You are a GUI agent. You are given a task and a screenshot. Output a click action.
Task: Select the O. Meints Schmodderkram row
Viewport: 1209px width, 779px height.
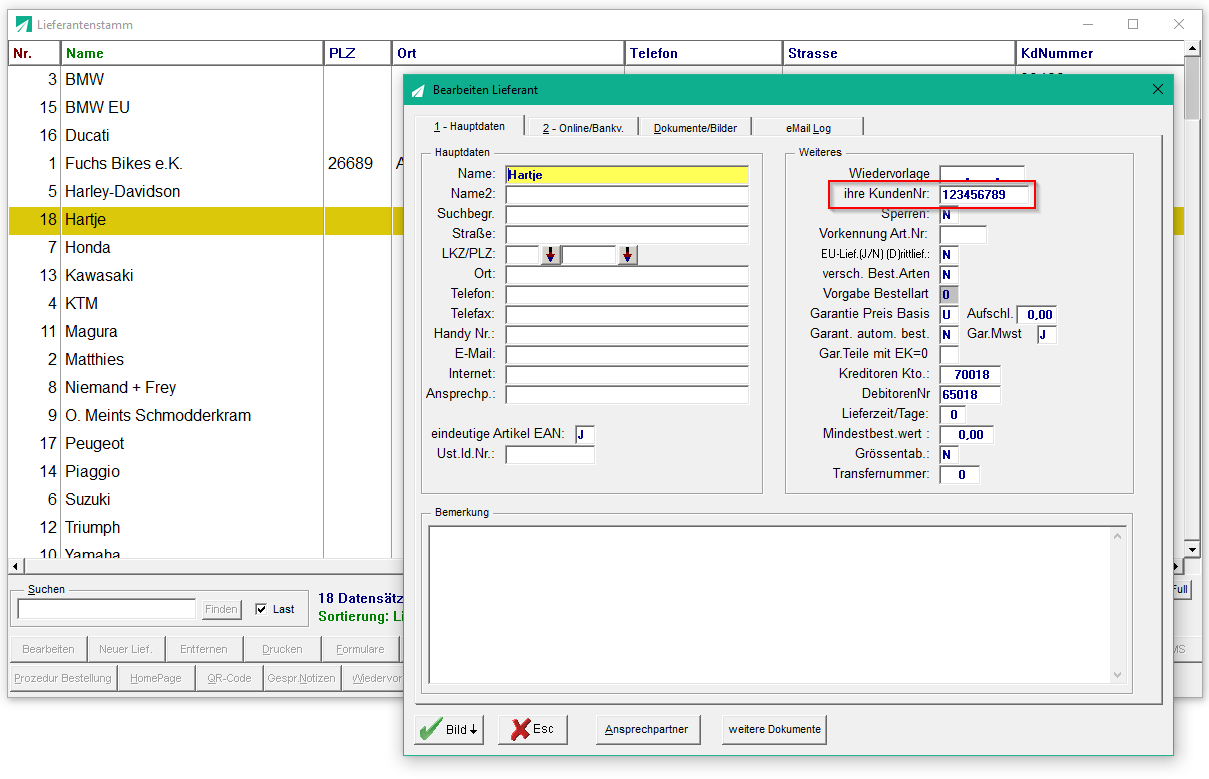[206, 415]
